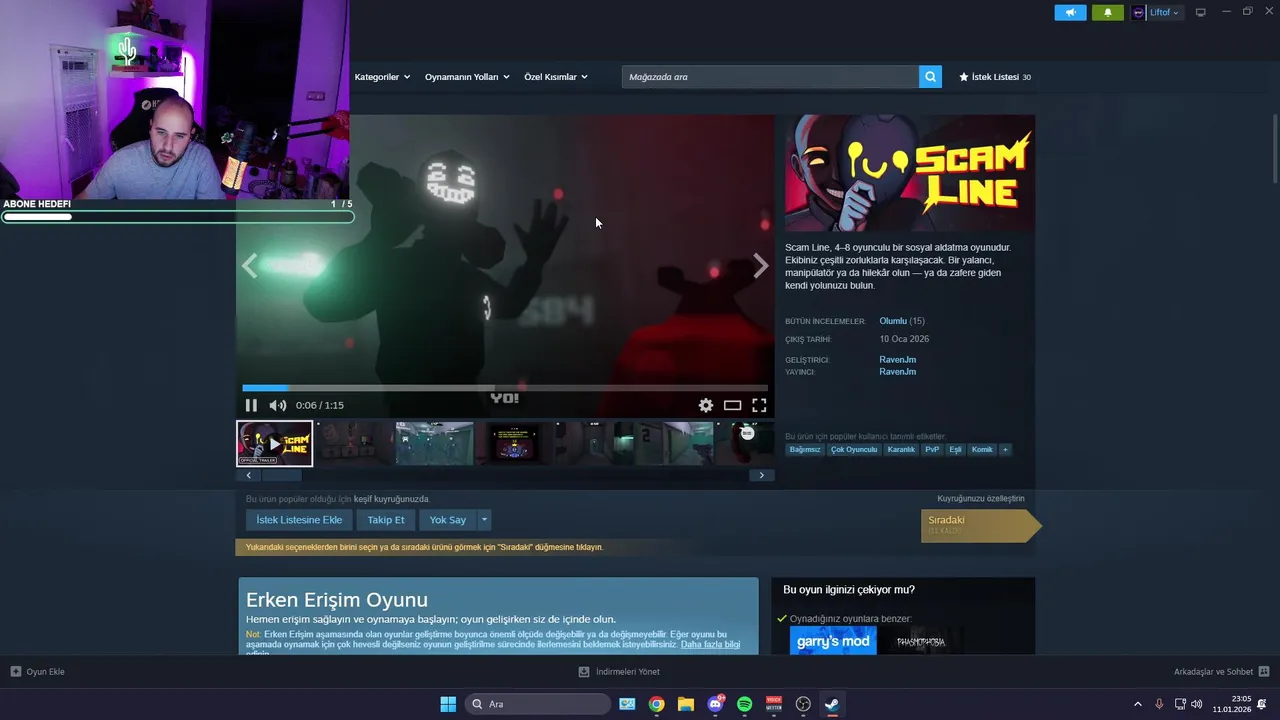The height and width of the screenshot is (720, 1280).
Task: Open developer RavenJm link
Action: (x=898, y=360)
